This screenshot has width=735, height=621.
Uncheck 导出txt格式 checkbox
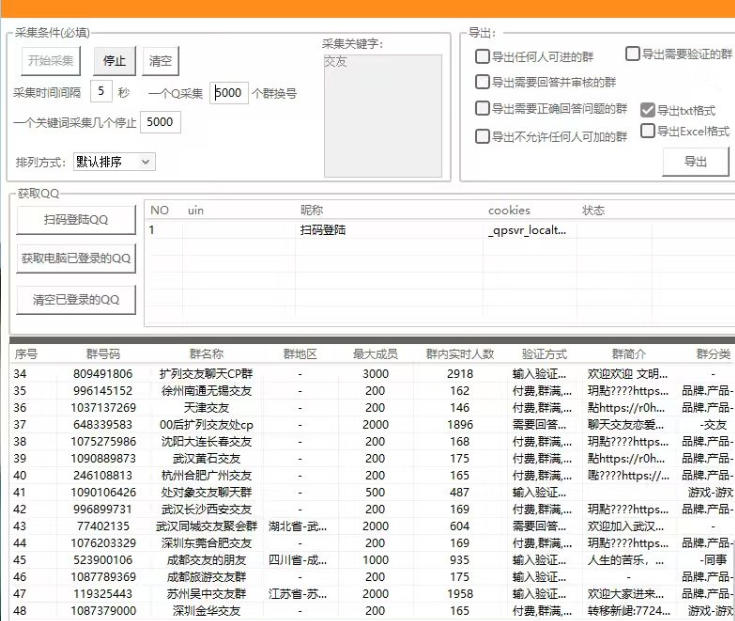pyautogui.click(x=647, y=110)
